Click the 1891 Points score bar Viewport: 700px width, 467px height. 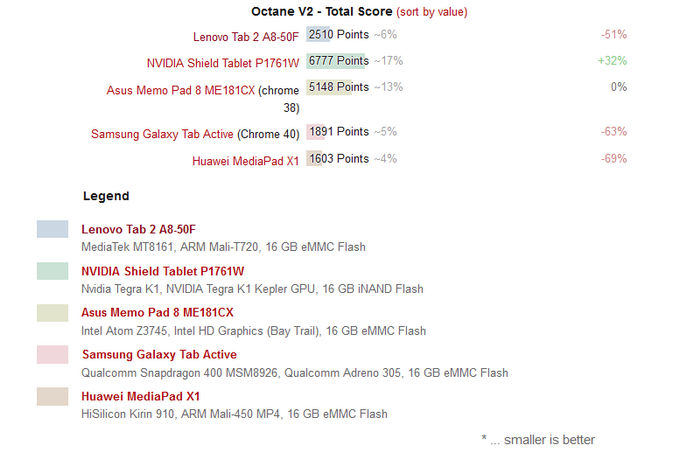[315, 132]
